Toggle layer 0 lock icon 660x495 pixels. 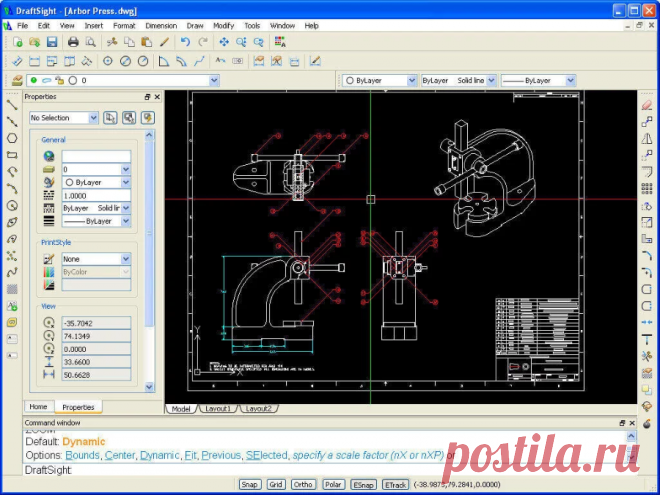(60, 80)
